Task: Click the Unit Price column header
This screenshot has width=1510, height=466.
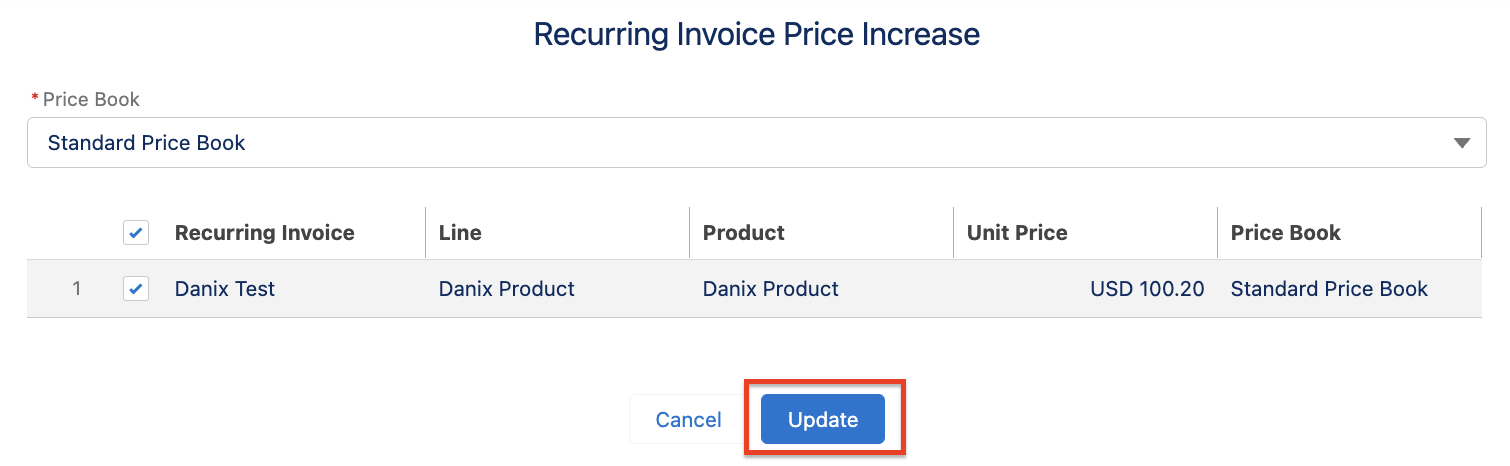Action: 1017,233
